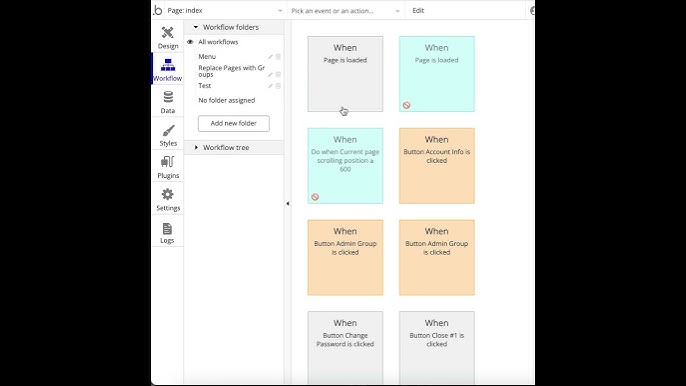The image size is (686, 386).
Task: Delete the Test folder trash icon
Action: [x=278, y=86]
